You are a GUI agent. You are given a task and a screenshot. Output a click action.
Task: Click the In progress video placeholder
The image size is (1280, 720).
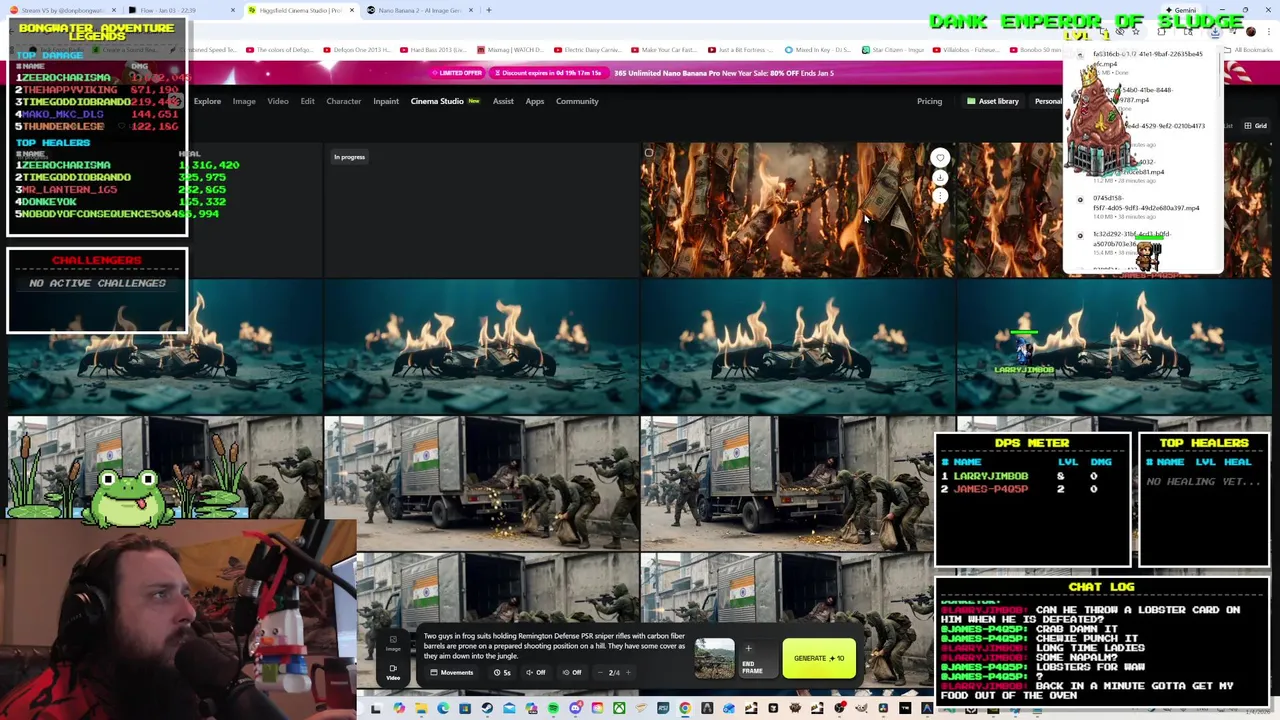(482, 209)
